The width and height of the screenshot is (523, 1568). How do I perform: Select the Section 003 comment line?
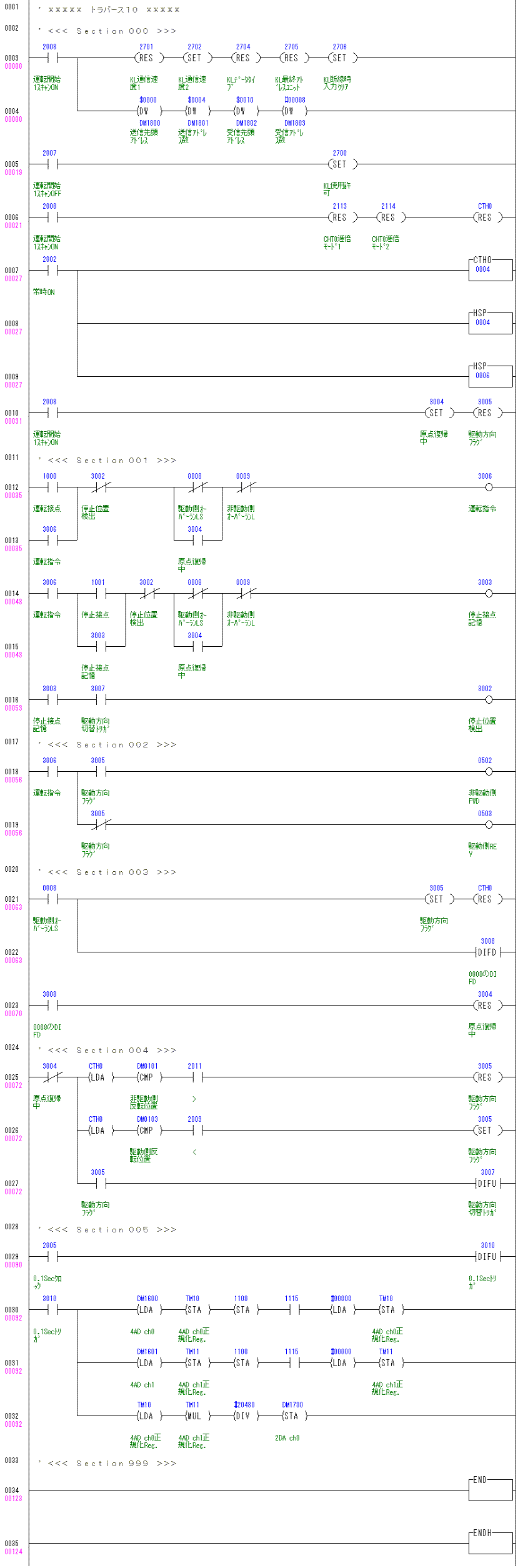click(x=107, y=872)
